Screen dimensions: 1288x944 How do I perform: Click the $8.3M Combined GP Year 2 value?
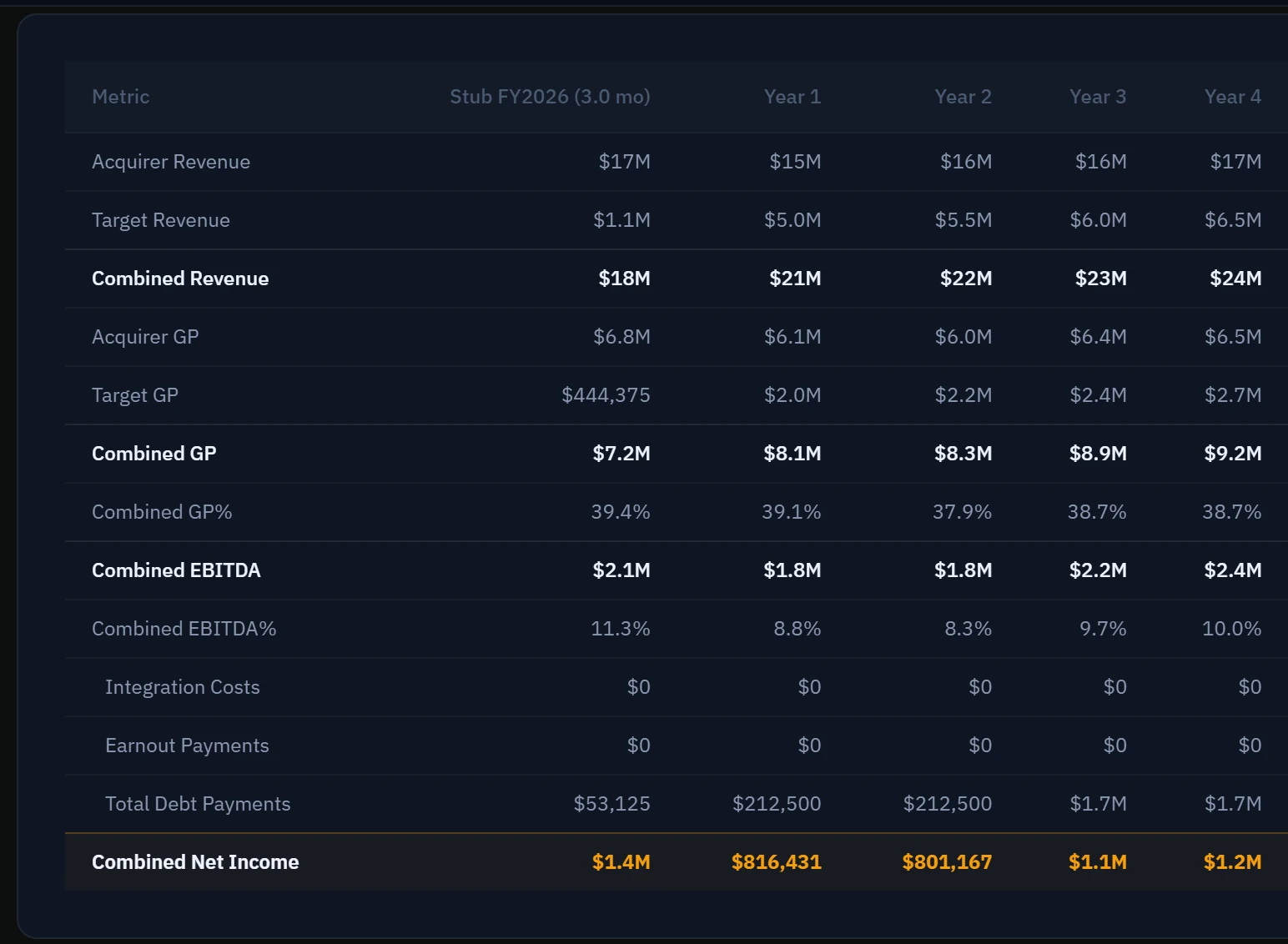pyautogui.click(x=963, y=454)
